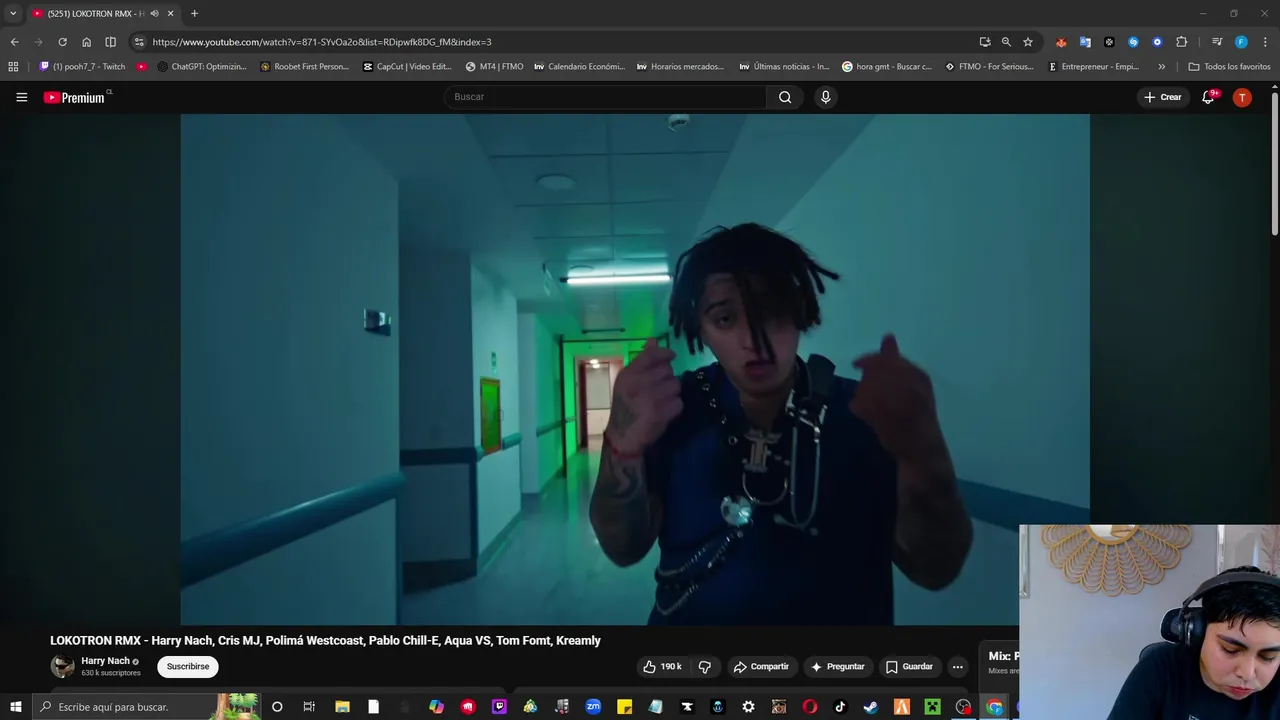Screen dimensions: 1280x720
Task: Mute tab via the speaker icon
Action: pos(154,13)
